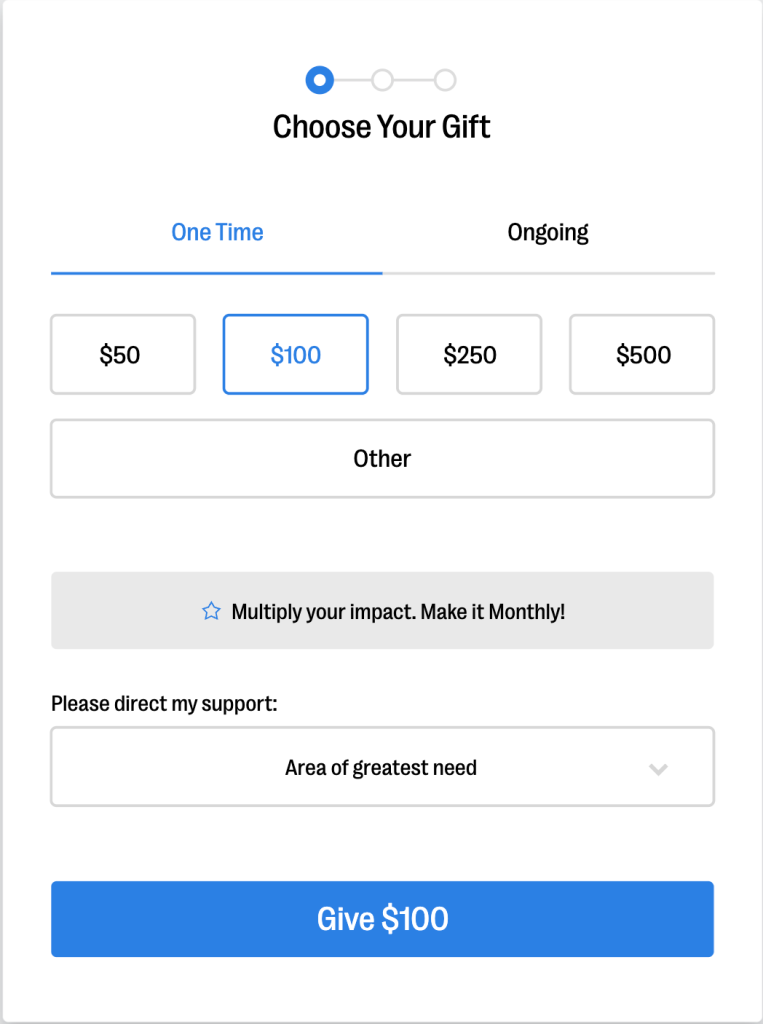Click the filled first step indicator circle
This screenshot has height=1024, width=763.
pos(319,80)
